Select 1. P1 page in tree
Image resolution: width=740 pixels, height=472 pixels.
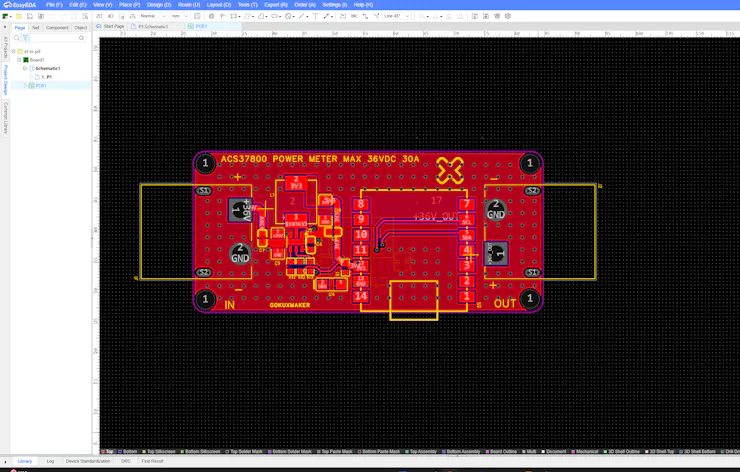[46, 77]
